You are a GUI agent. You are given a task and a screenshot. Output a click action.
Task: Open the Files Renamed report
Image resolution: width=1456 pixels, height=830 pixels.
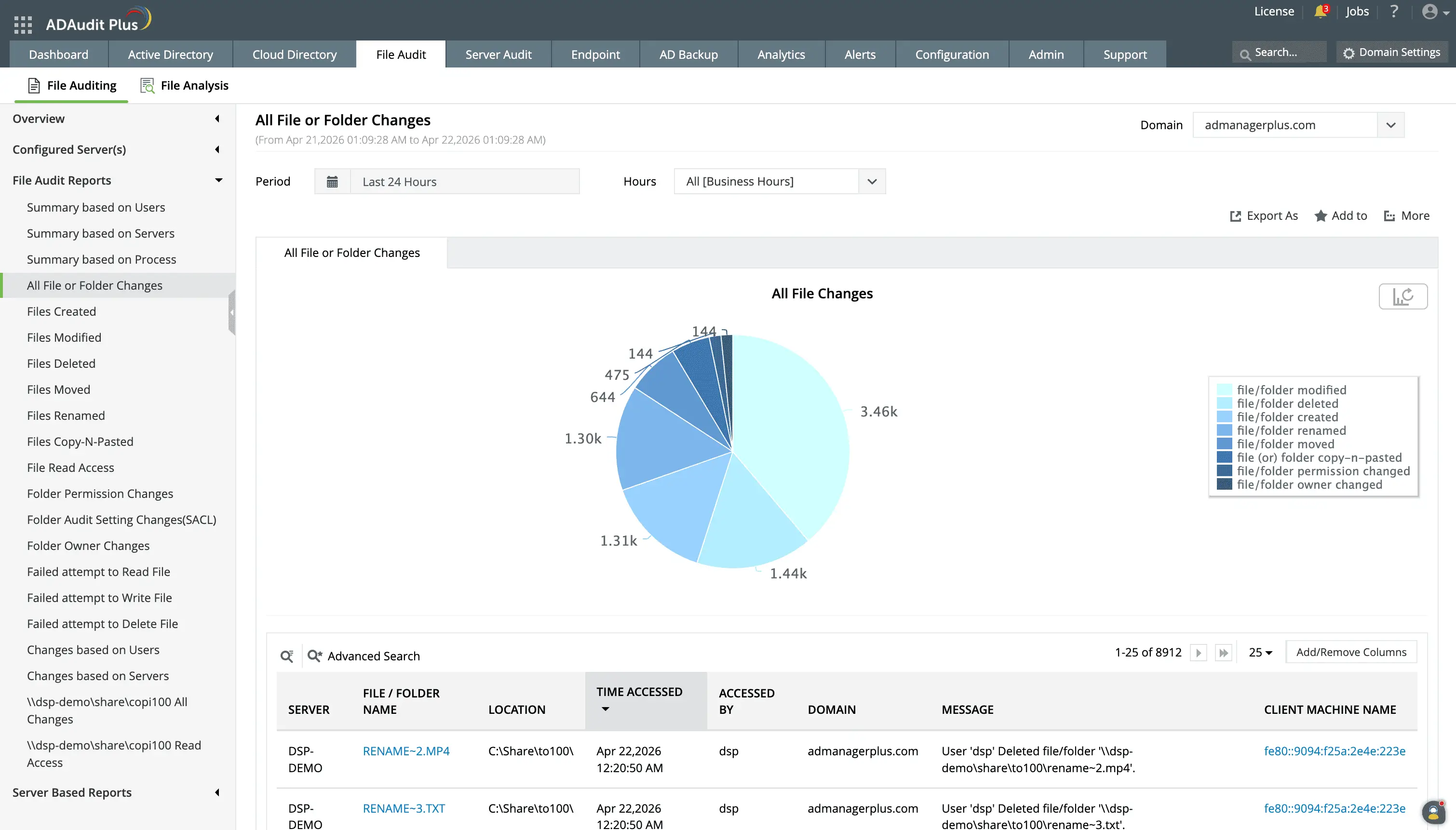[66, 415]
